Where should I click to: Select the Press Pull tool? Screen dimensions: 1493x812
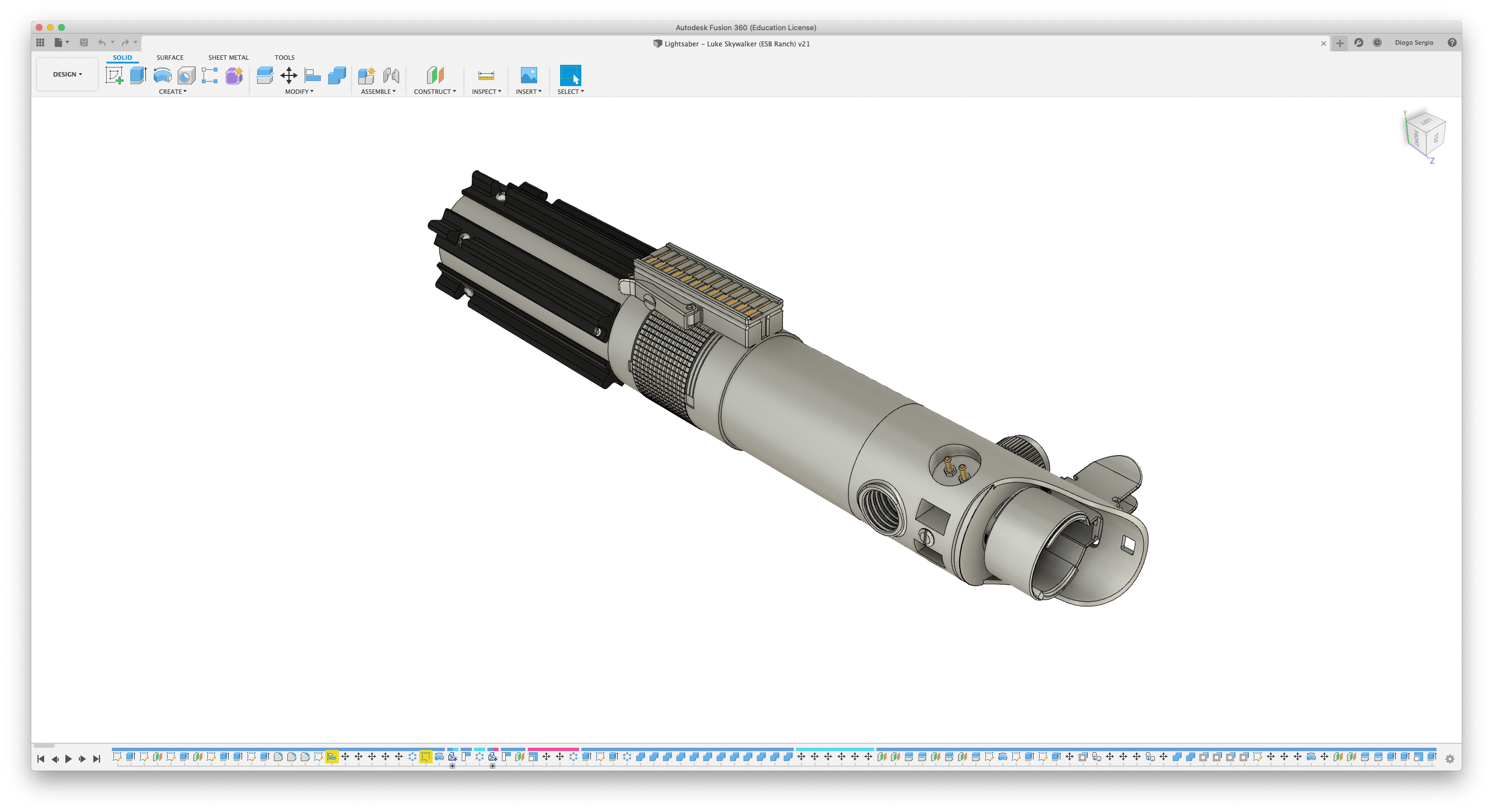tap(265, 75)
